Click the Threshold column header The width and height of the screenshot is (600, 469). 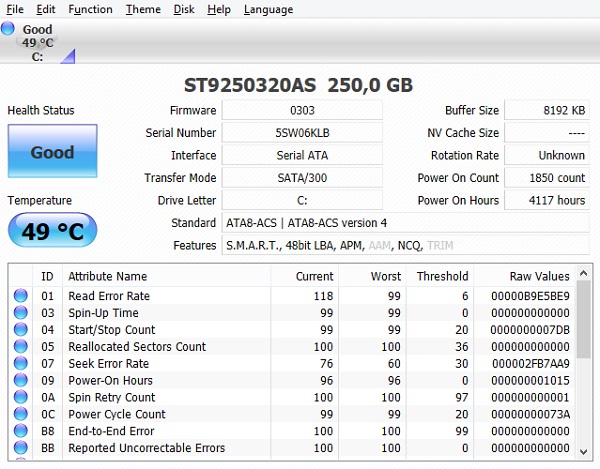coord(440,276)
